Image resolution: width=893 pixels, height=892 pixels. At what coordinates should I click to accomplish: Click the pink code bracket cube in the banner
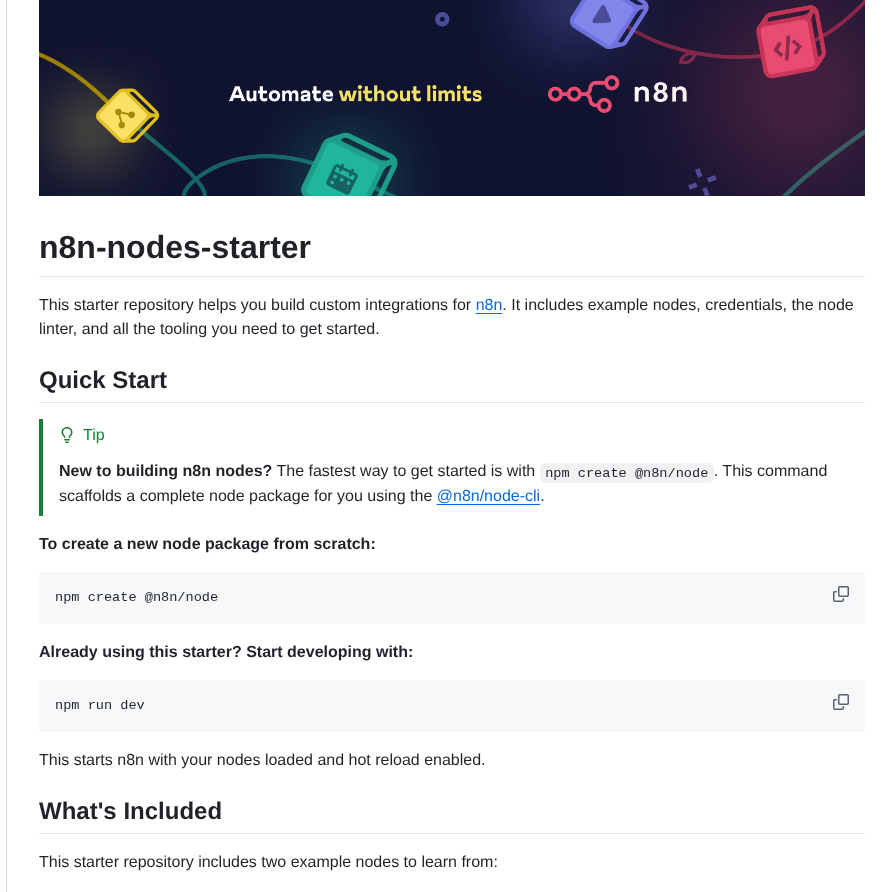click(x=789, y=45)
